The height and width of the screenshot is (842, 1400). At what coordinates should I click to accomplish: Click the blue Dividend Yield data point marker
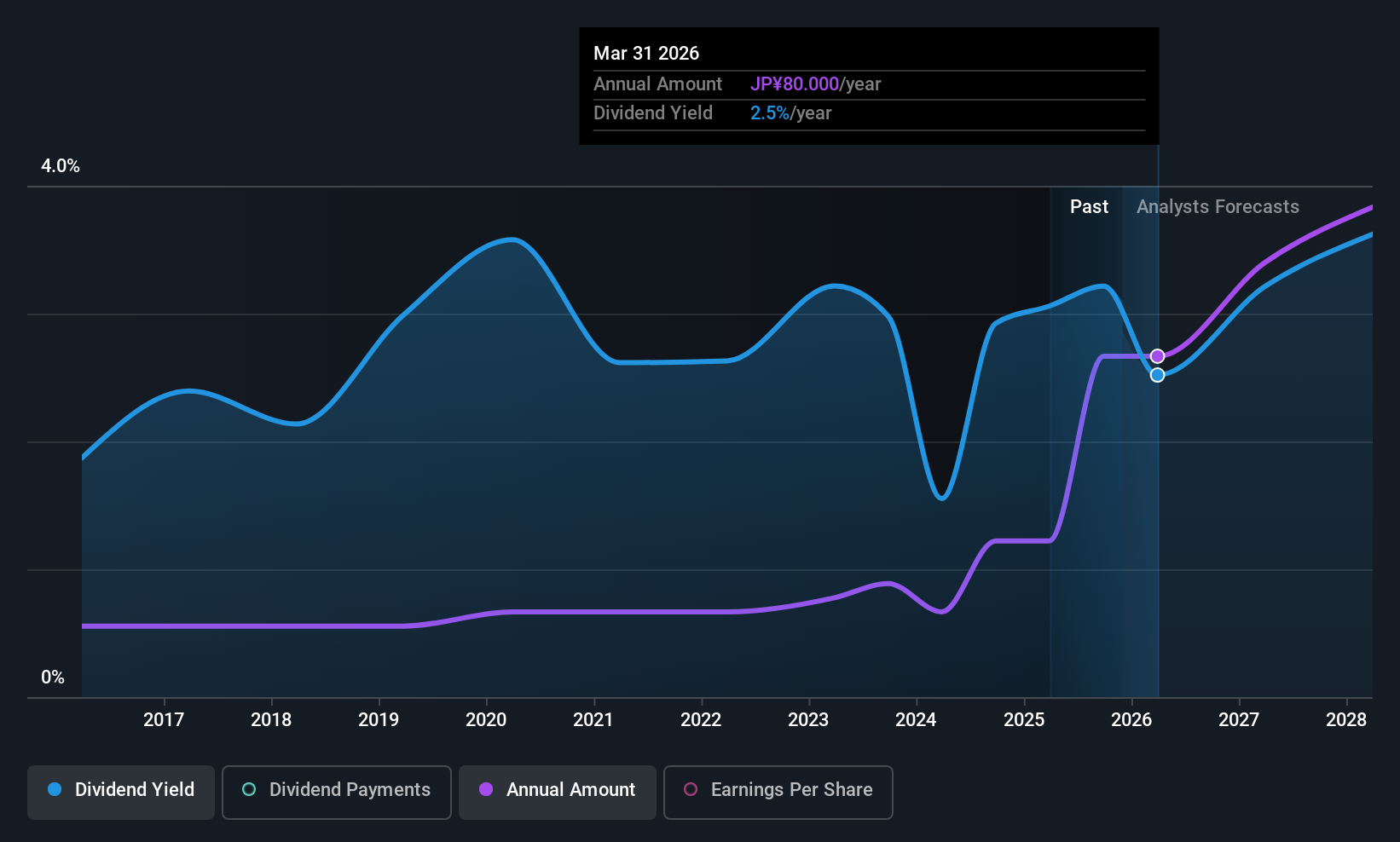point(1157,375)
